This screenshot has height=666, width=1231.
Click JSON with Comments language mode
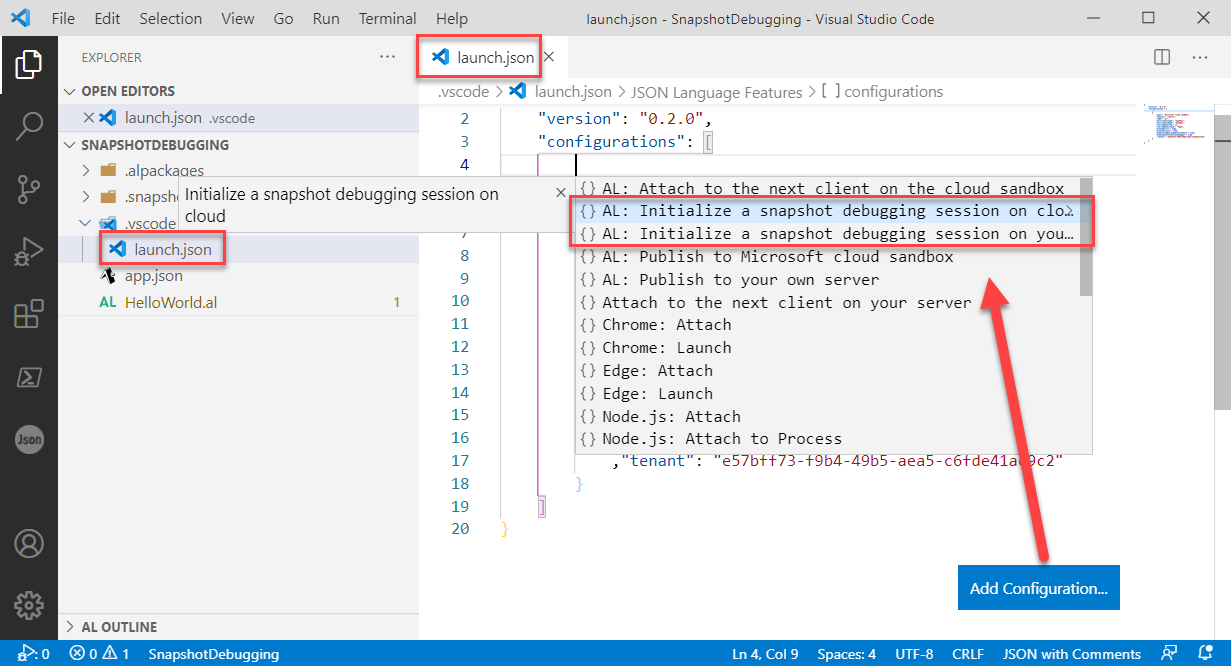tap(1072, 654)
